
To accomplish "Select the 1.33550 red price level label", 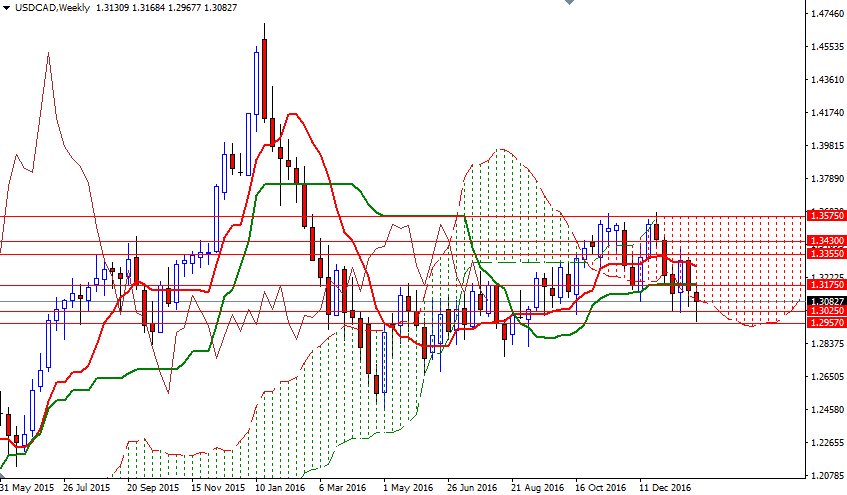I will click(826, 253).
